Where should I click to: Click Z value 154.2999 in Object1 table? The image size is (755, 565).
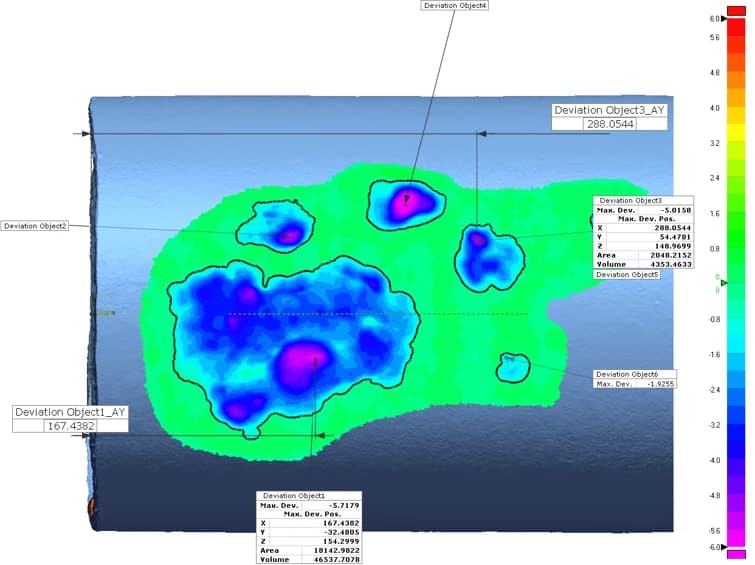[x=339, y=541]
